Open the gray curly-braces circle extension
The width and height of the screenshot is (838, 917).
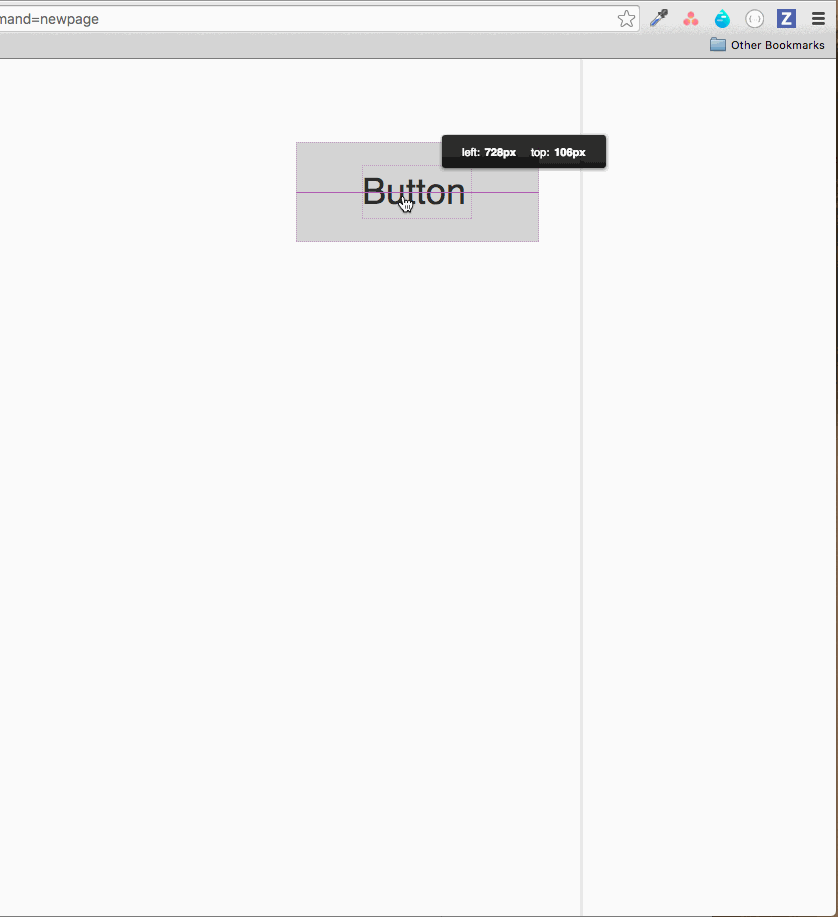tap(754, 19)
